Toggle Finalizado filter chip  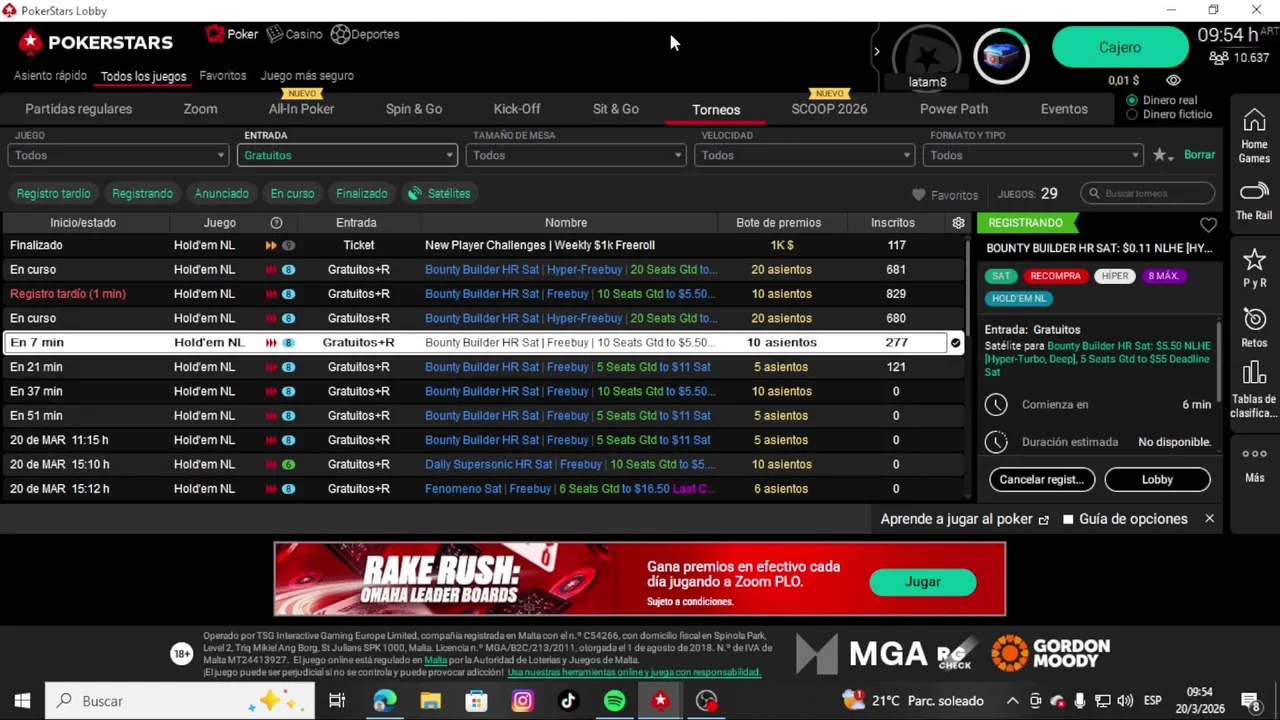click(361, 193)
